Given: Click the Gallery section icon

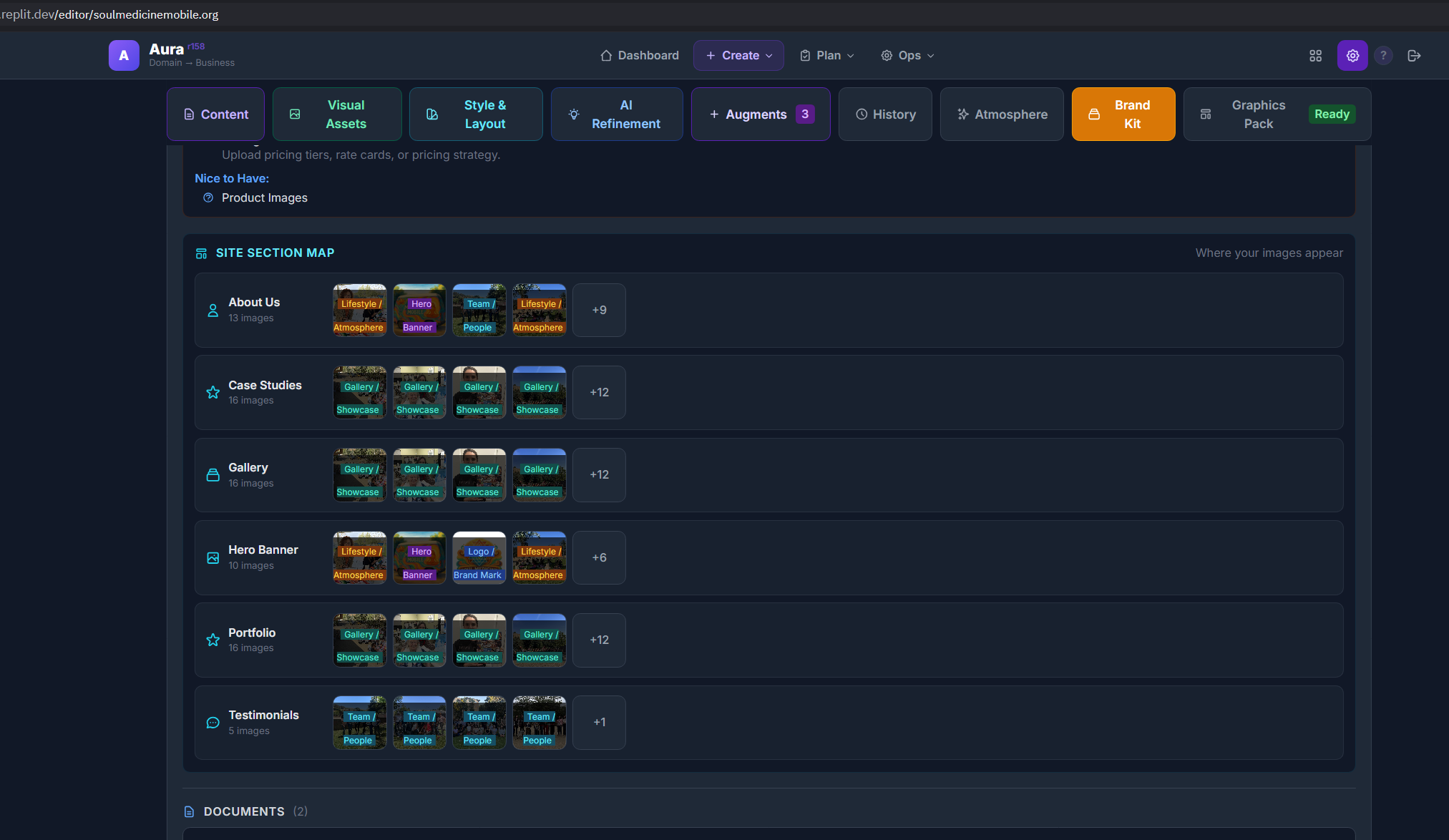Looking at the screenshot, I should (213, 475).
